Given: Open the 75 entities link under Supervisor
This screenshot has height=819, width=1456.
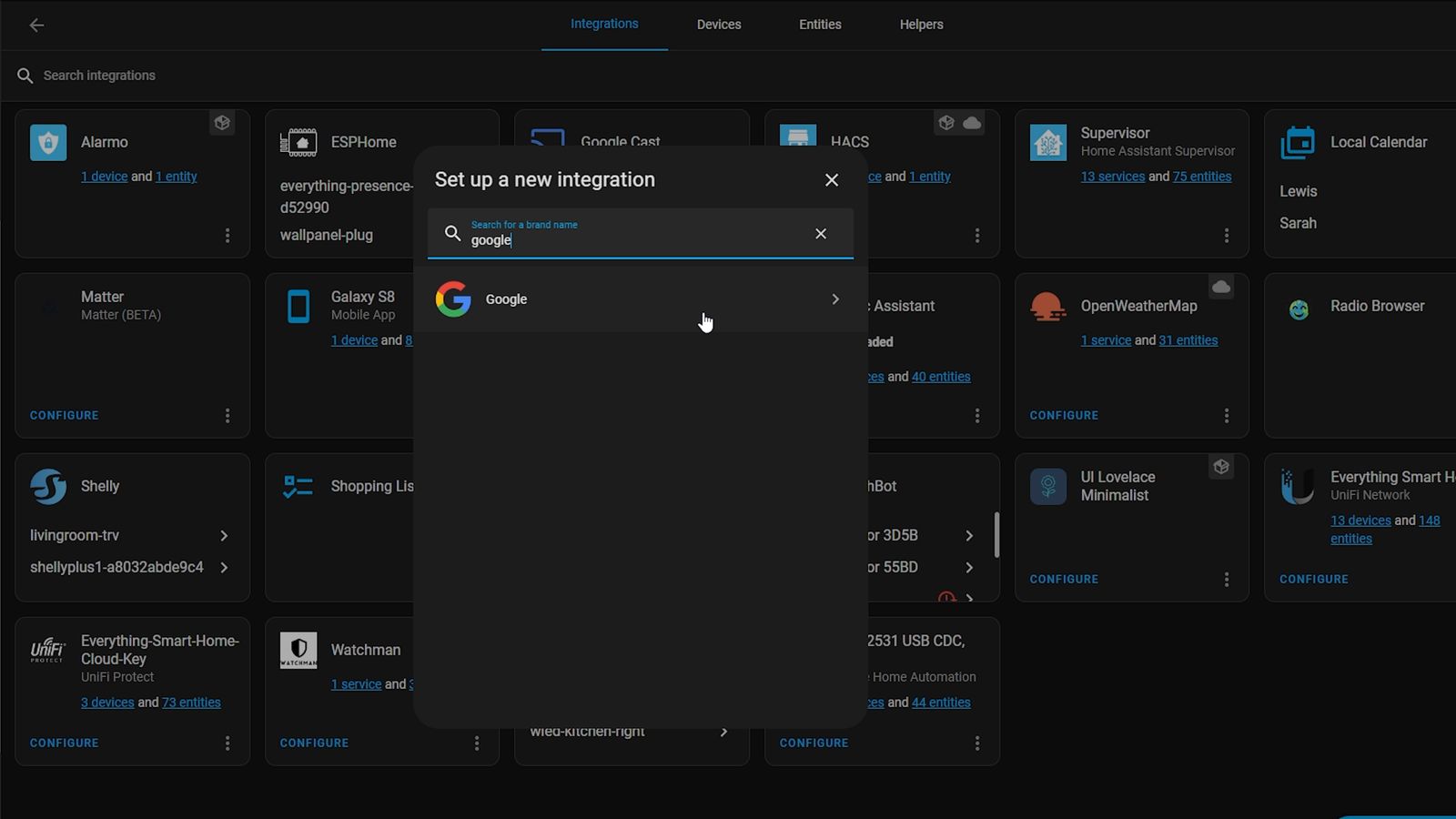Looking at the screenshot, I should click(x=1201, y=176).
